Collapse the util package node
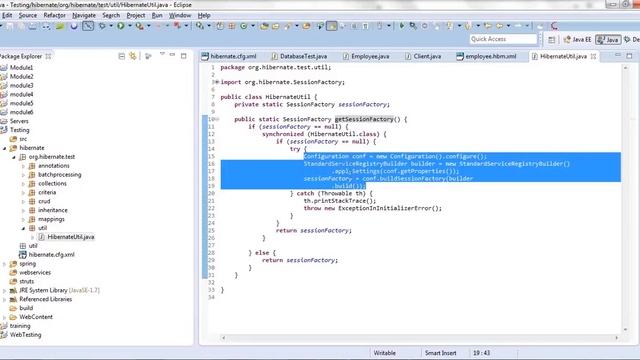 [x=23, y=228]
